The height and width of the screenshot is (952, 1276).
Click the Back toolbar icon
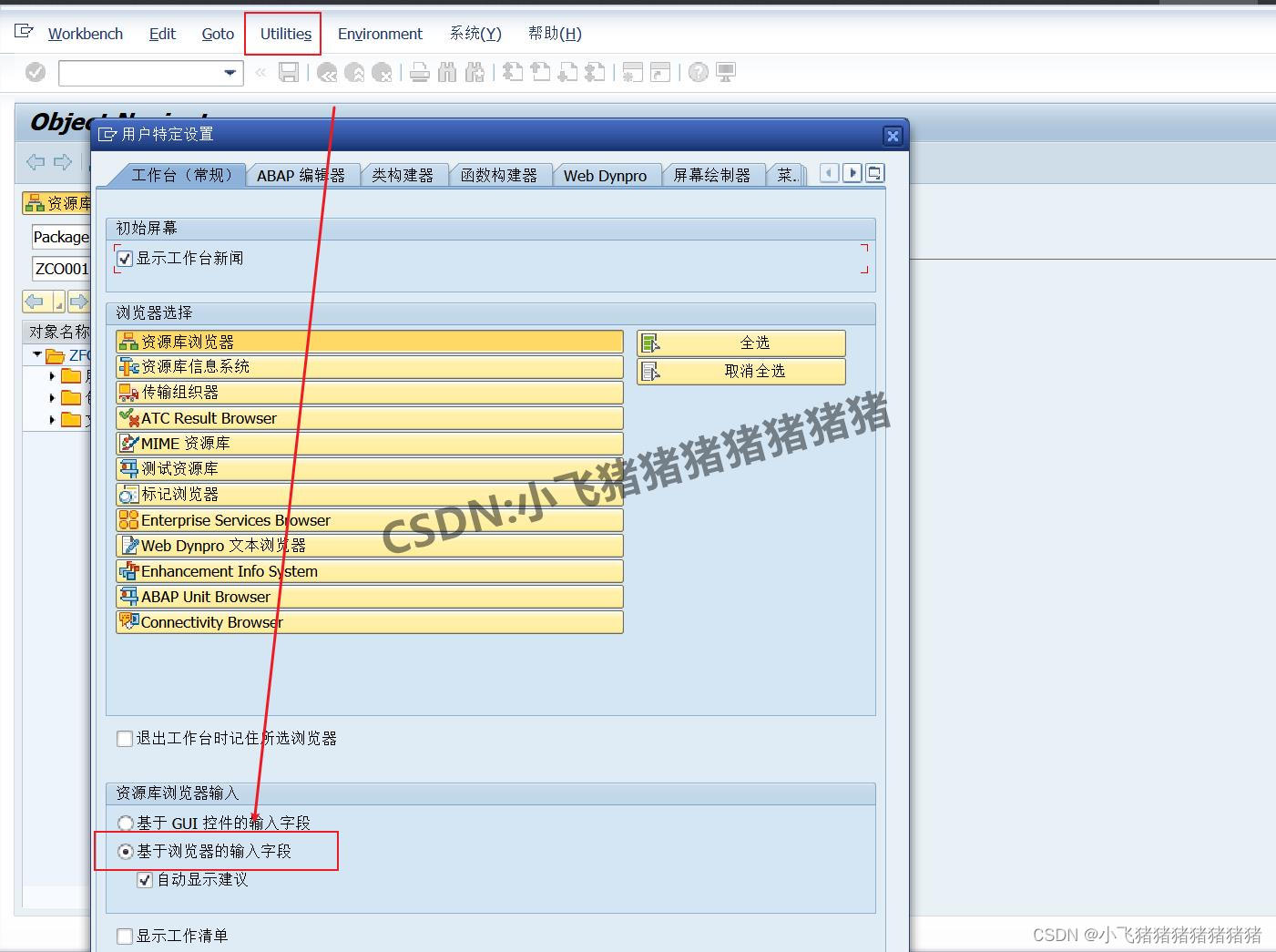[327, 72]
